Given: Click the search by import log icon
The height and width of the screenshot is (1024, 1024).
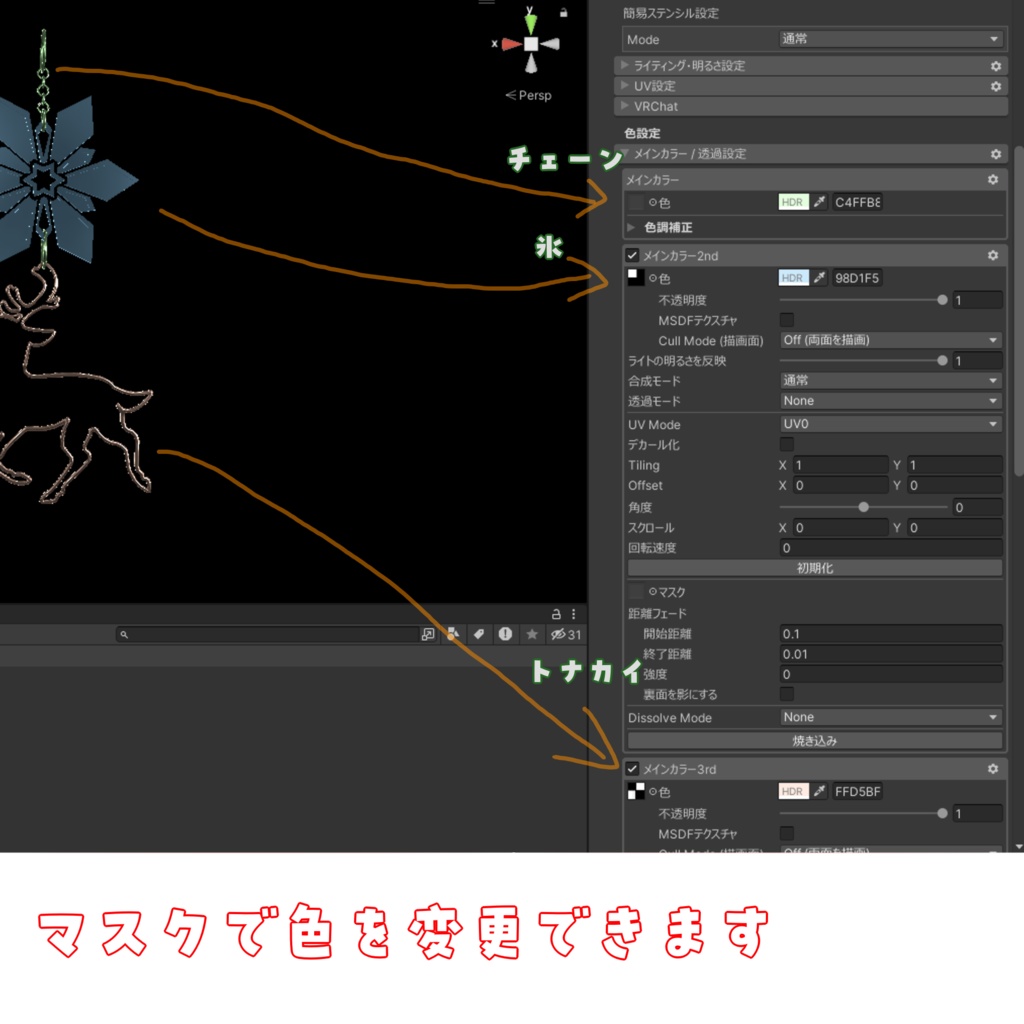Looking at the screenshot, I should pos(505,633).
